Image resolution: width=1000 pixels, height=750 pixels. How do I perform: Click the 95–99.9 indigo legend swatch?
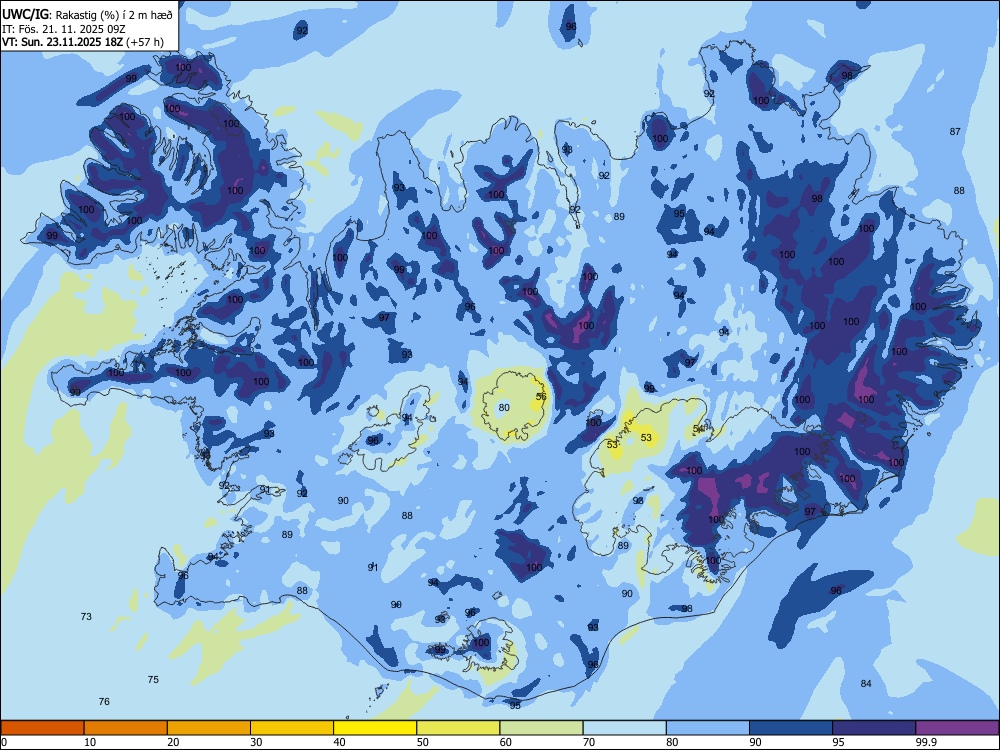click(874, 728)
